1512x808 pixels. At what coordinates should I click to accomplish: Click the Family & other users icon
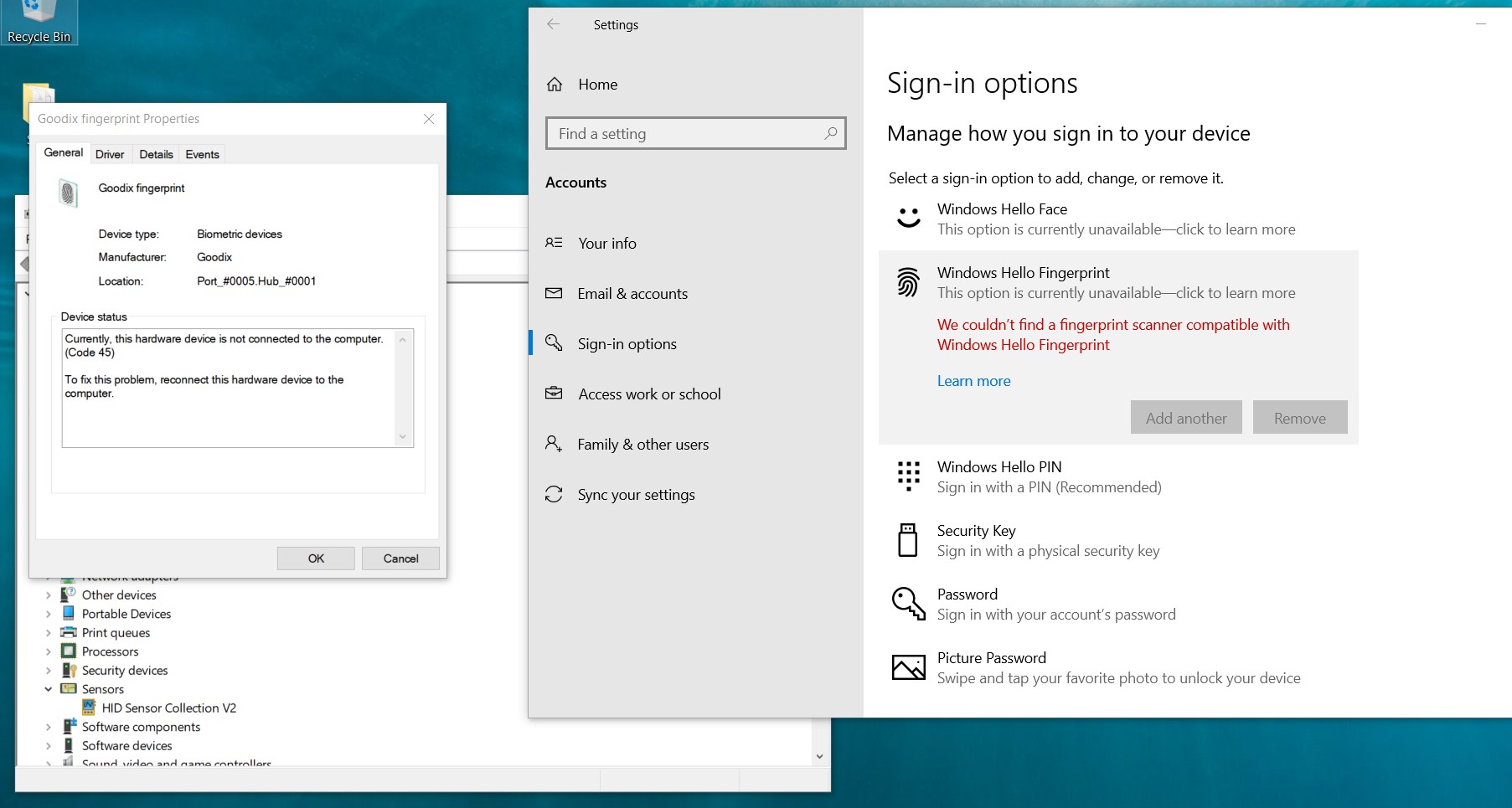pyautogui.click(x=554, y=444)
